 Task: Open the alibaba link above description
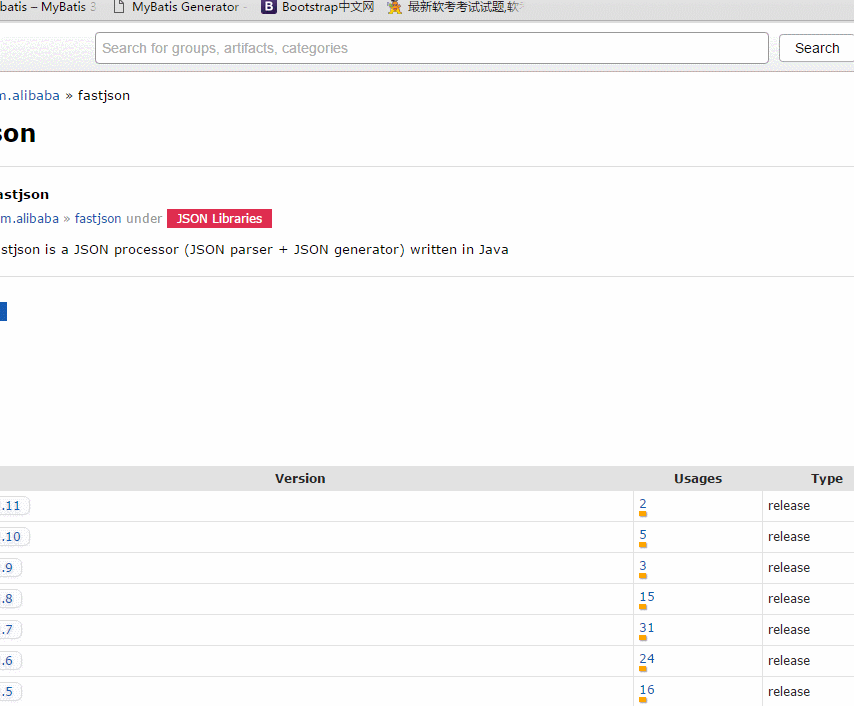pos(29,218)
